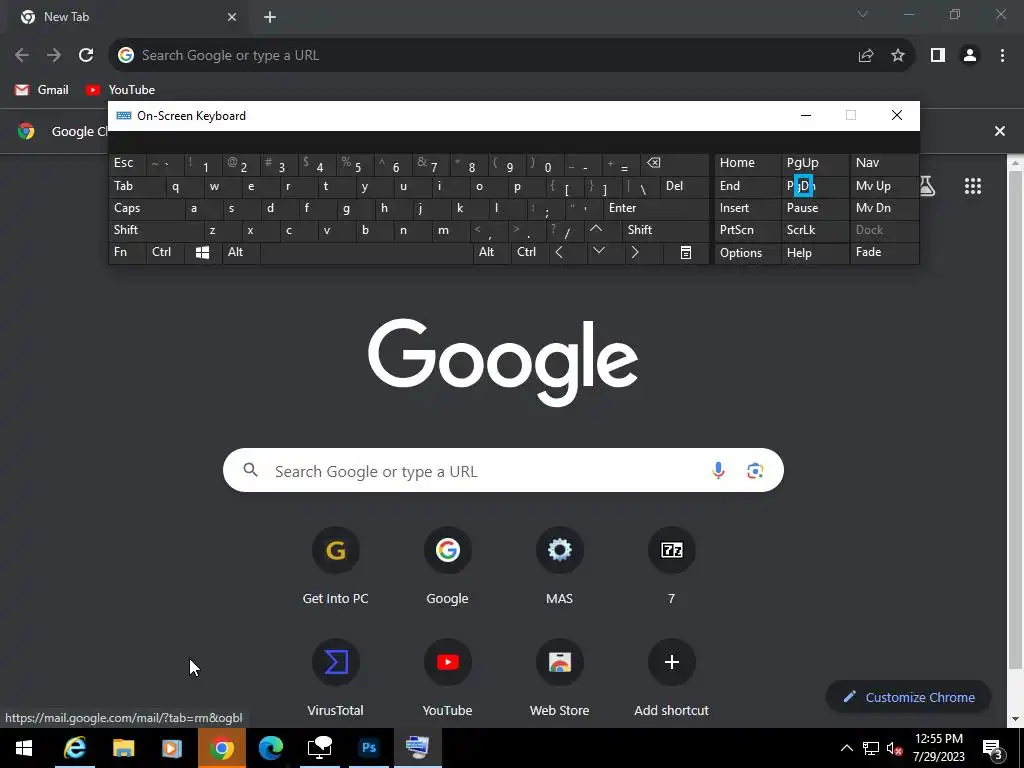Image resolution: width=1024 pixels, height=768 pixels.
Task: Click the Enter key
Action: (656, 208)
